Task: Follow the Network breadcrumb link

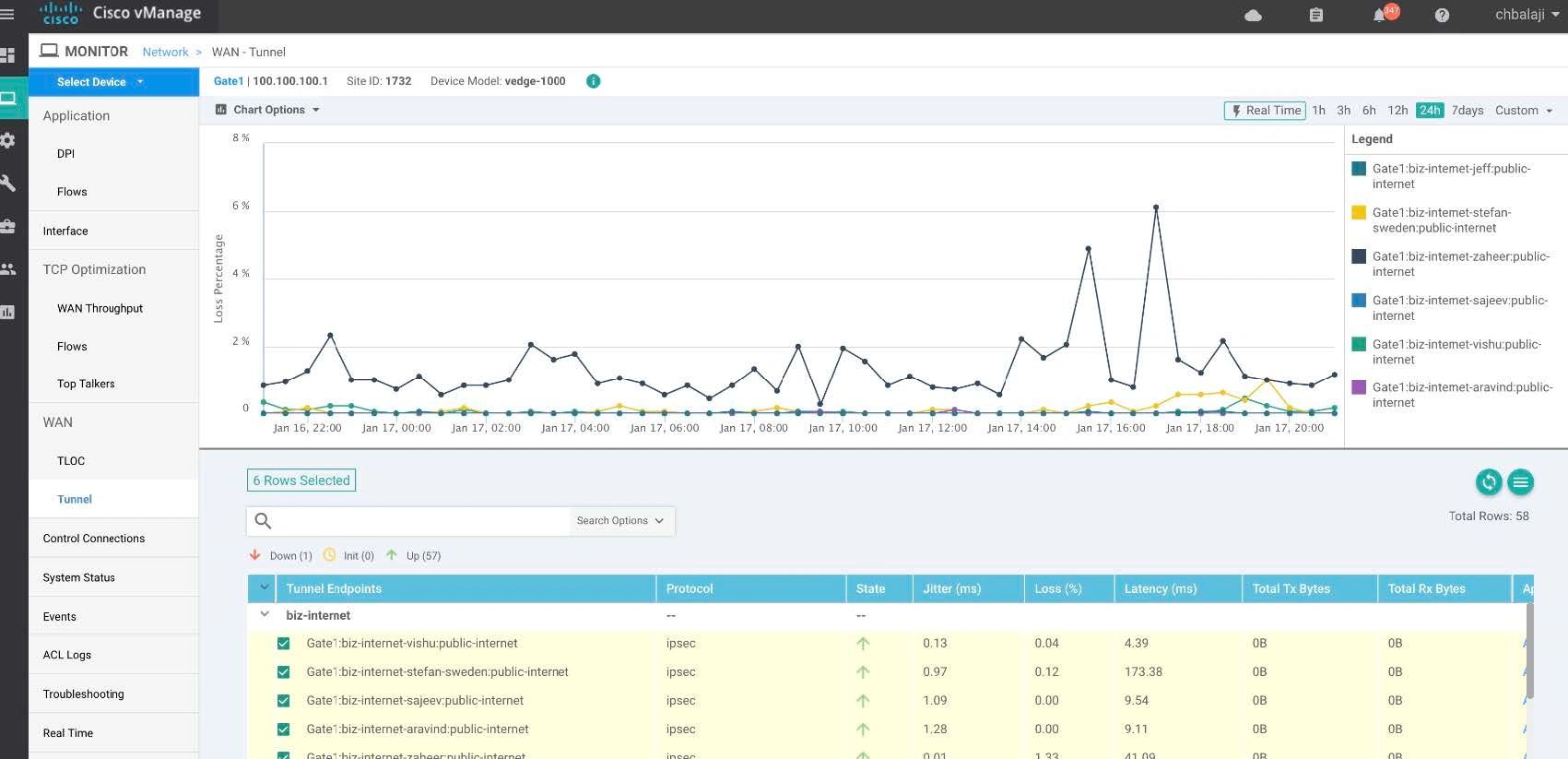Action: [165, 53]
